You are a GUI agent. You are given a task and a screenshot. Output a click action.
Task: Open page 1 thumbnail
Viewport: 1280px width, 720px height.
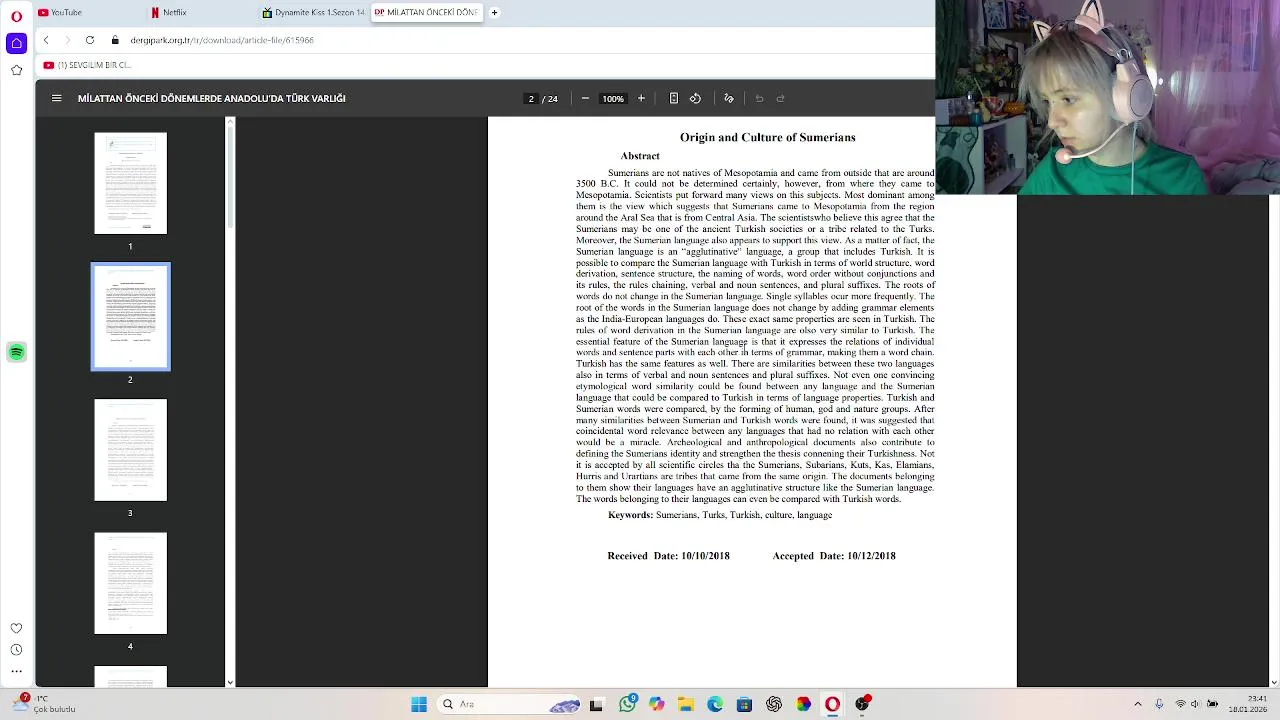pyautogui.click(x=130, y=183)
